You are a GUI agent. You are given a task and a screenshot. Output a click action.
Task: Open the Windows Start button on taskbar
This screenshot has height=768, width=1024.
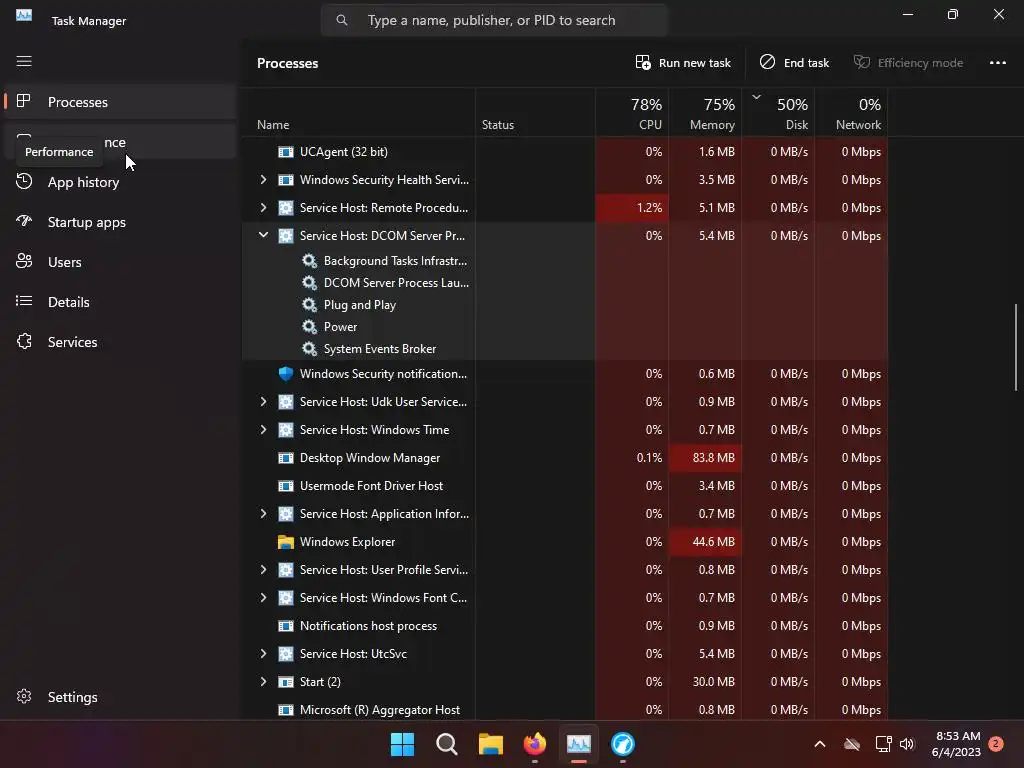click(x=402, y=744)
